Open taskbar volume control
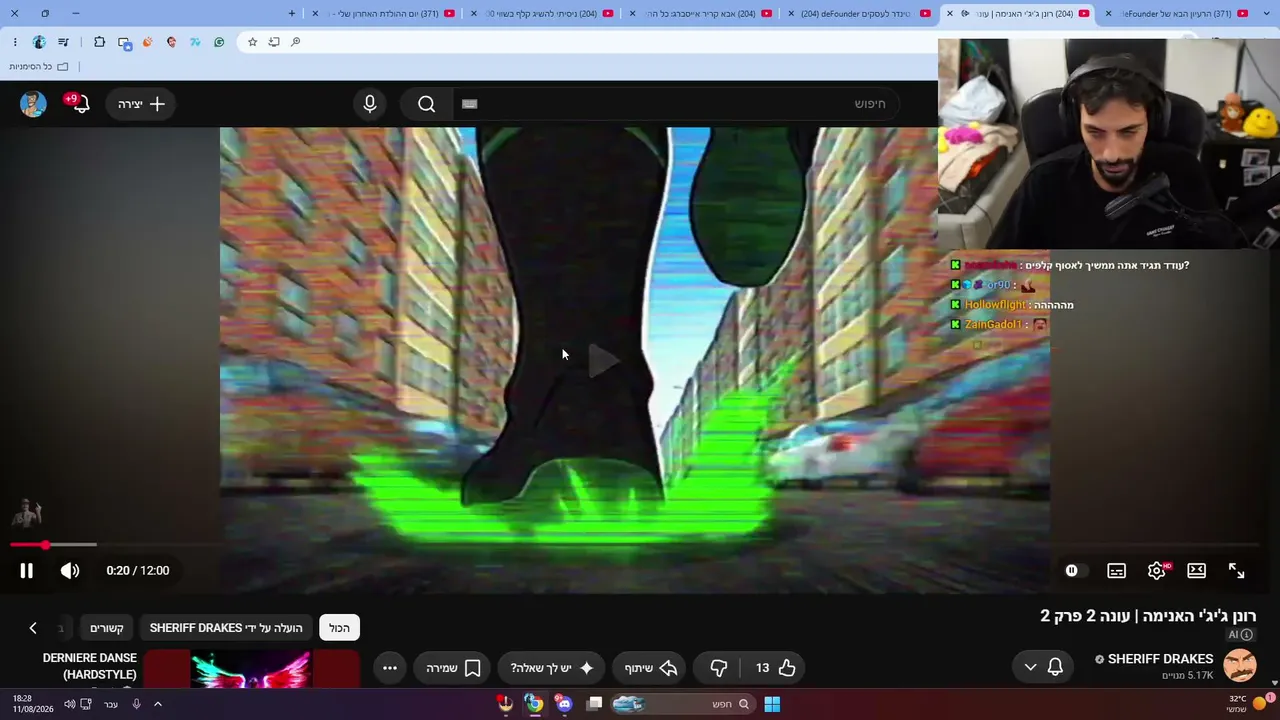 pyautogui.click(x=70, y=704)
